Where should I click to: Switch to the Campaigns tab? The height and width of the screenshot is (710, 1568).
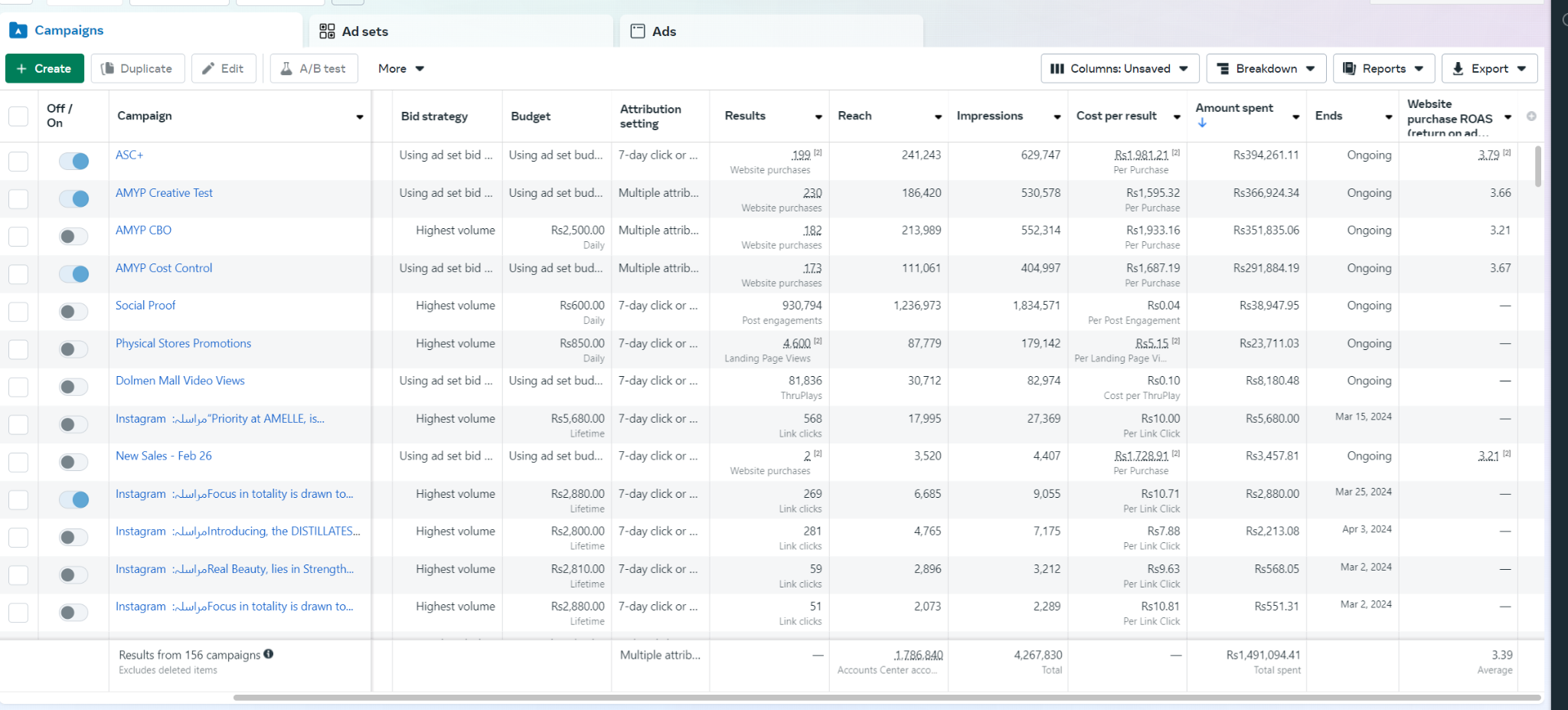(152, 31)
